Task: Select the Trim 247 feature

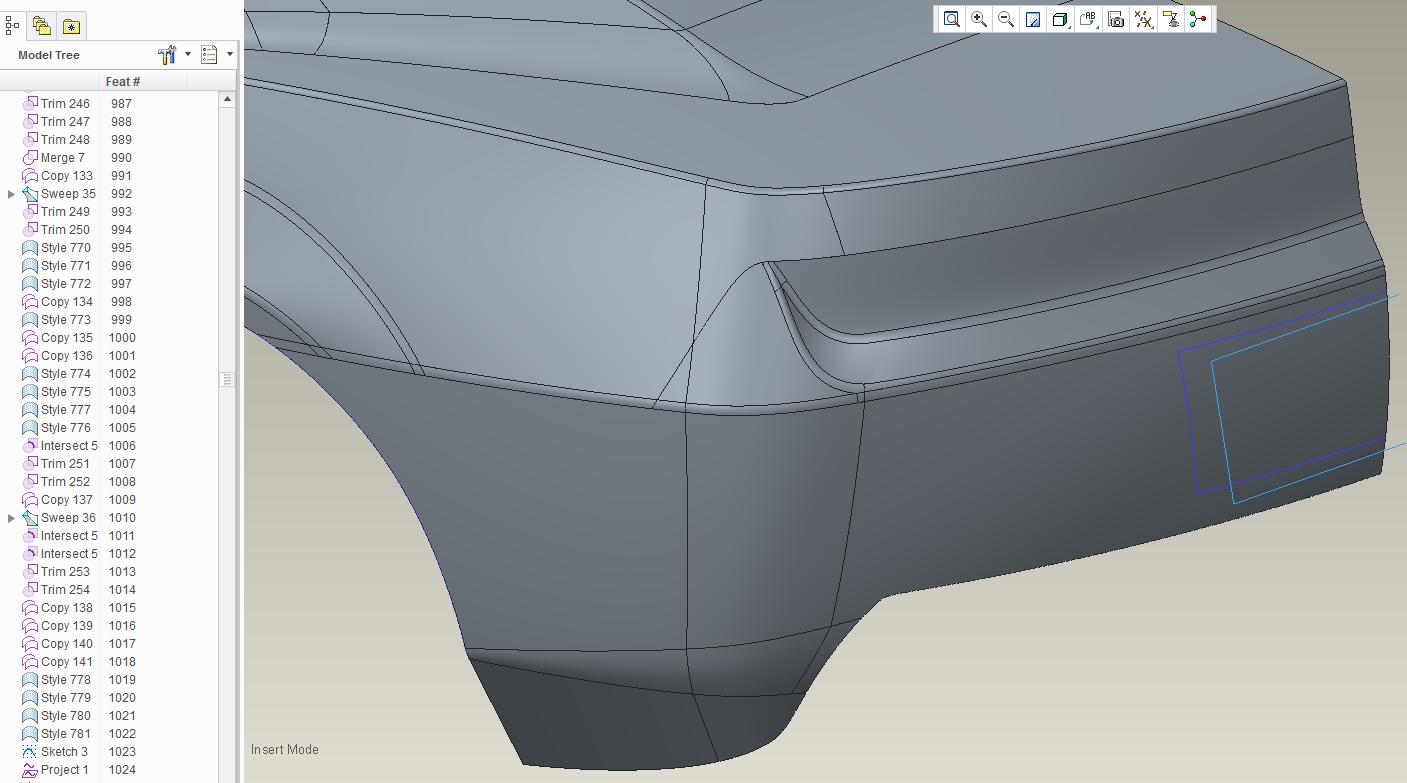Action: 65,122
